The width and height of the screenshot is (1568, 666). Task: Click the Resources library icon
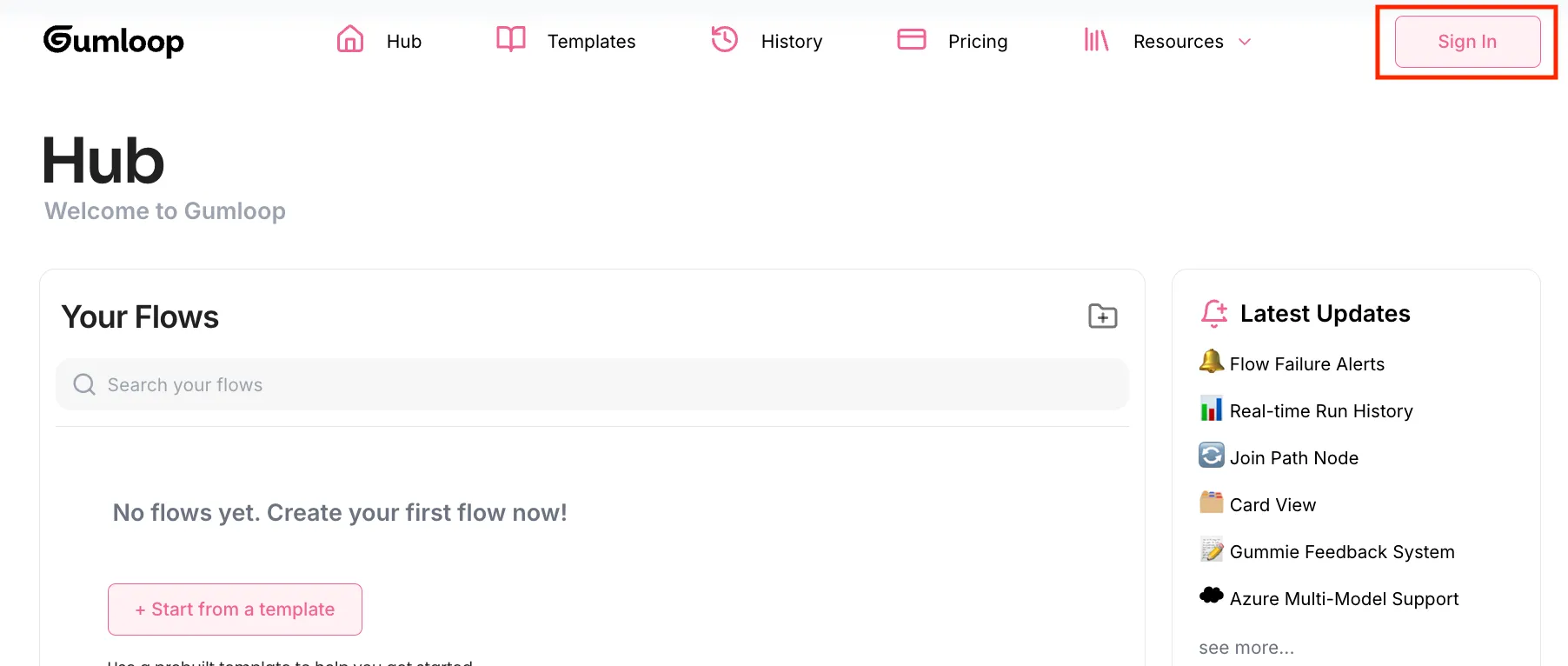click(x=1096, y=40)
